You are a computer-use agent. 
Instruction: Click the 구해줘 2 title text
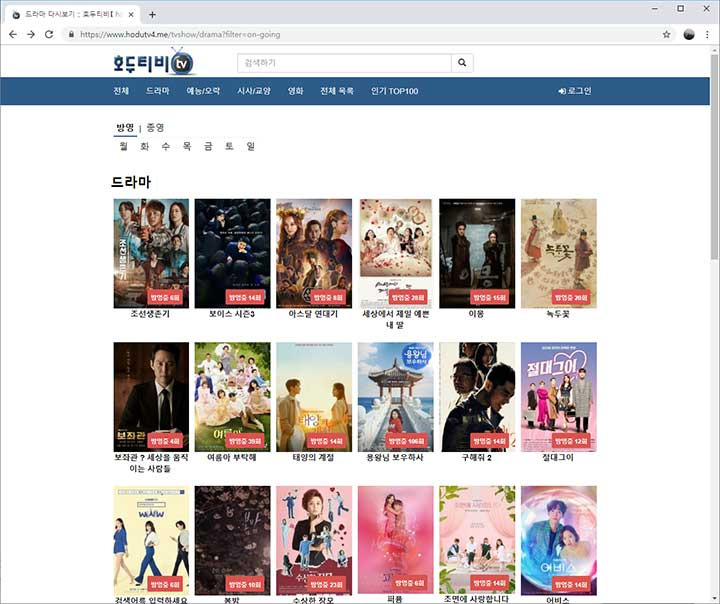click(x=477, y=457)
